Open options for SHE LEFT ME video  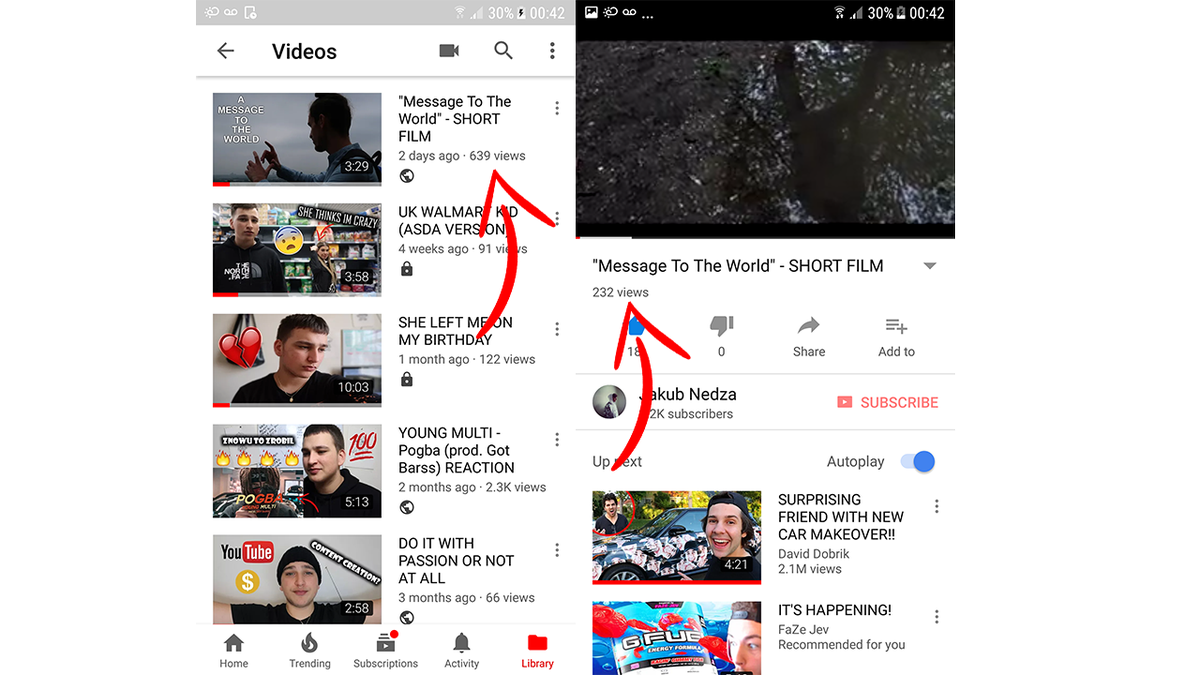tap(557, 329)
